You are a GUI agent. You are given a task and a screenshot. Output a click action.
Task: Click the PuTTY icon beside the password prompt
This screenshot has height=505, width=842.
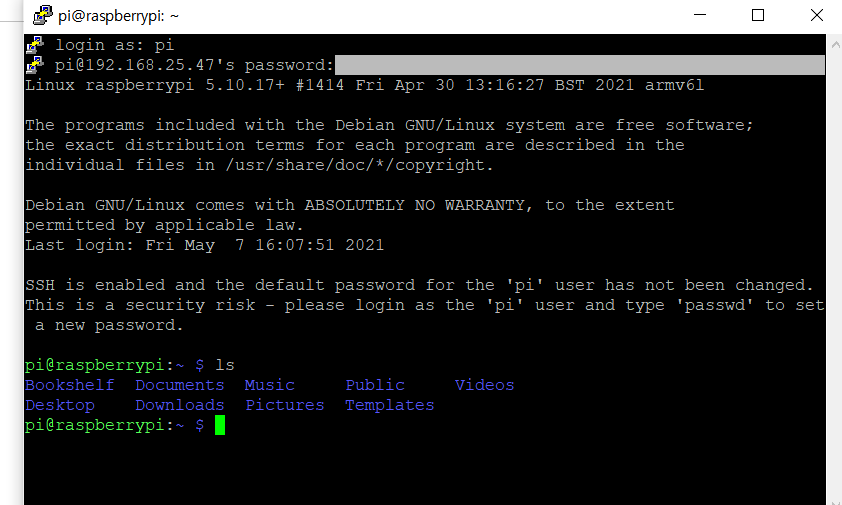click(35, 65)
